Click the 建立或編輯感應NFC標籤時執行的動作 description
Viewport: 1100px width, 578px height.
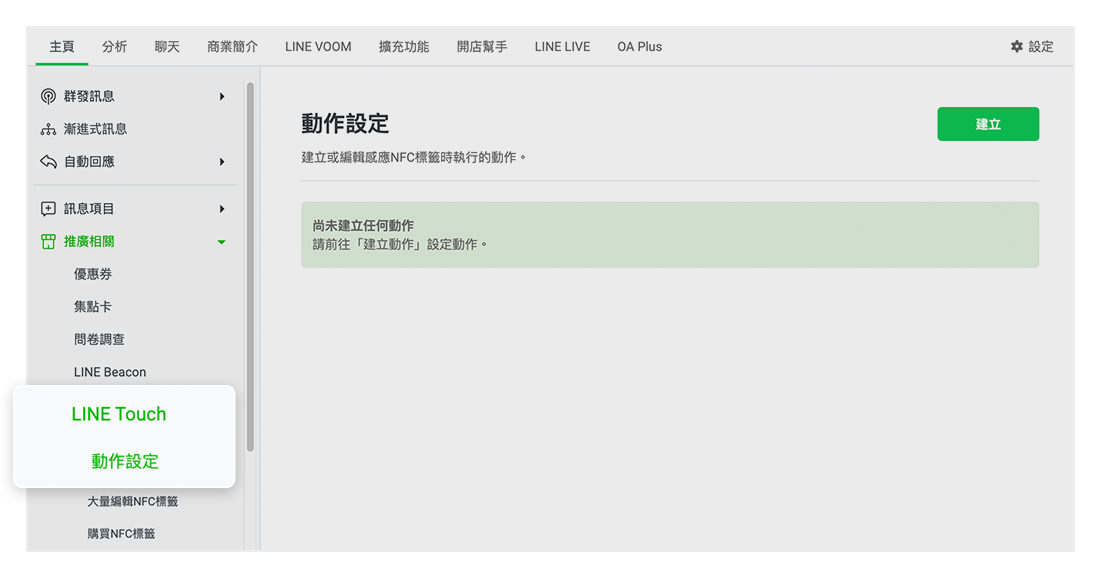coord(414,157)
